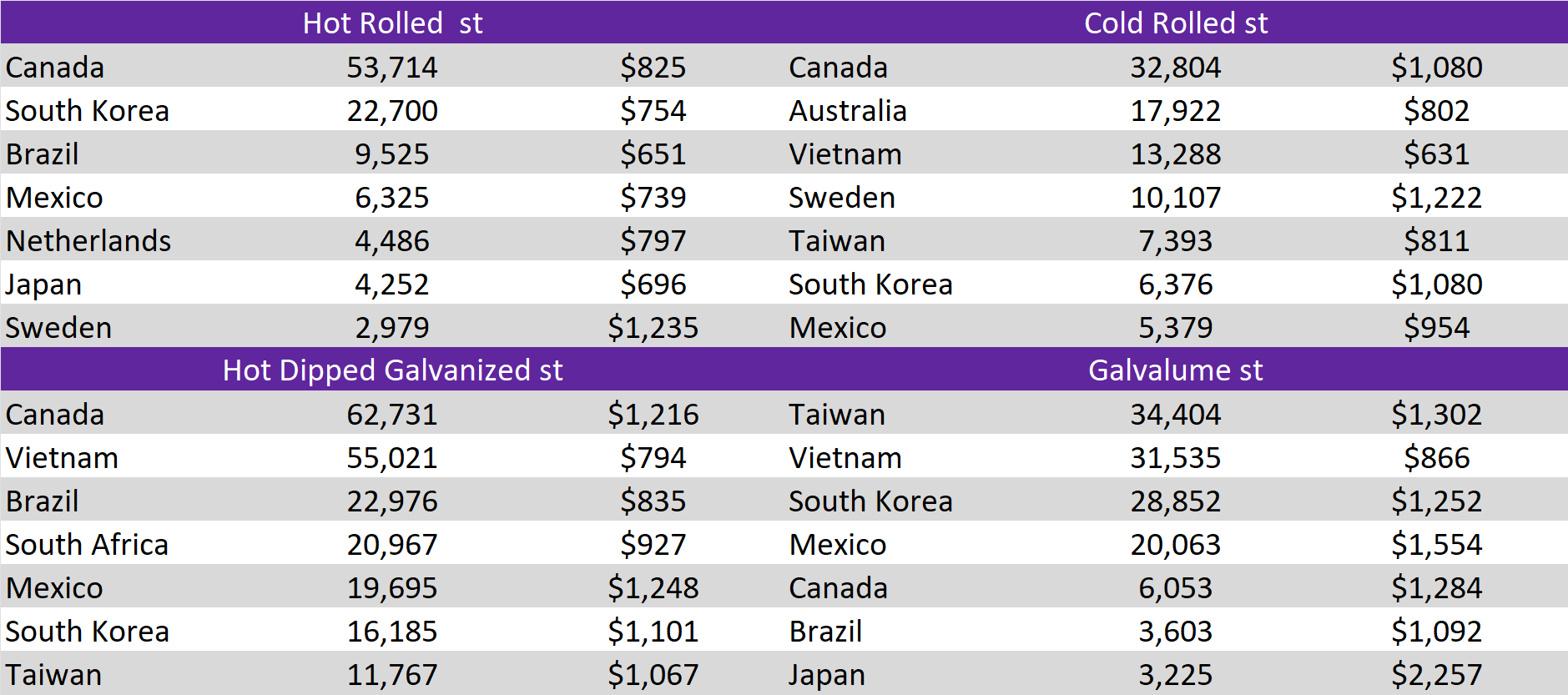Click the Cold Rolled st header
Viewport: 1568px width, 695px height.
(x=1175, y=23)
